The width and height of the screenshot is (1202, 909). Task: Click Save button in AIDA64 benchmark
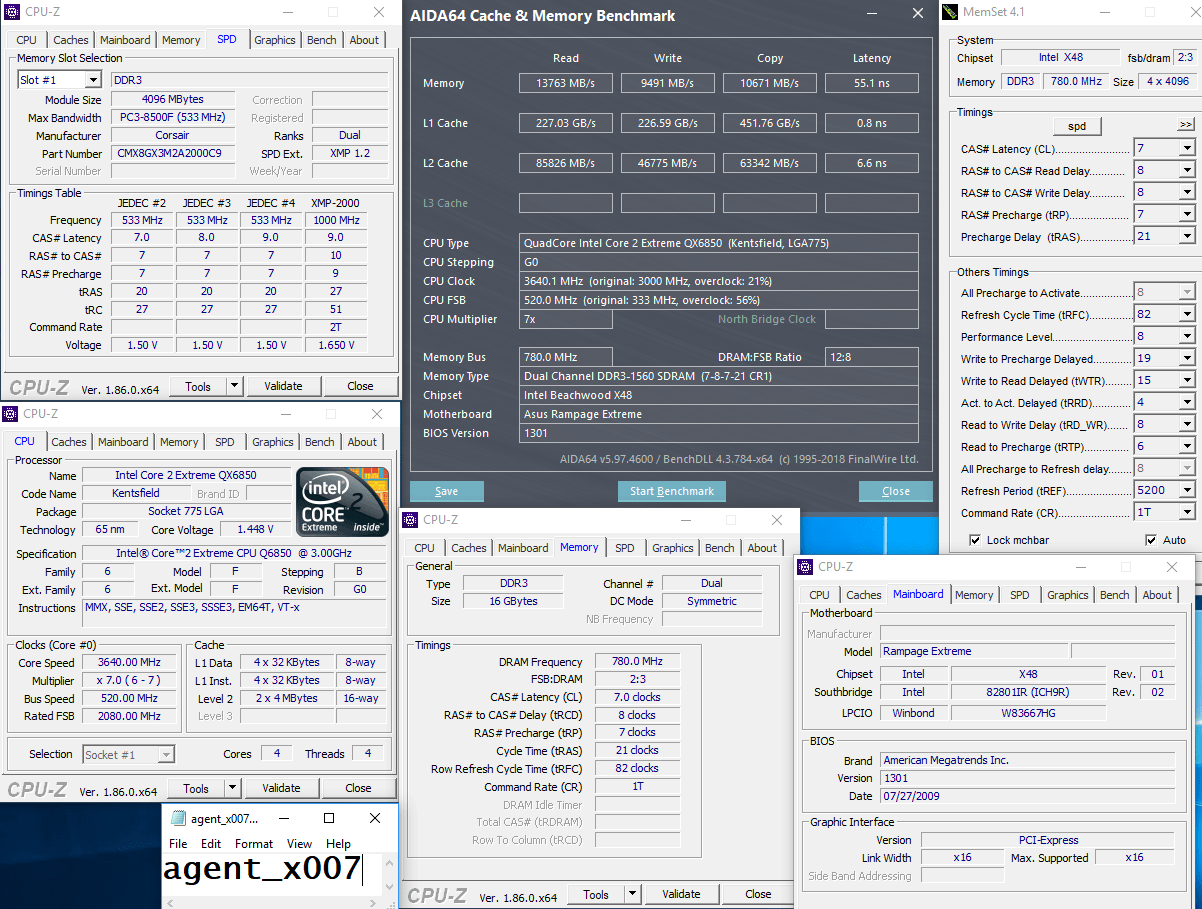tap(446, 491)
